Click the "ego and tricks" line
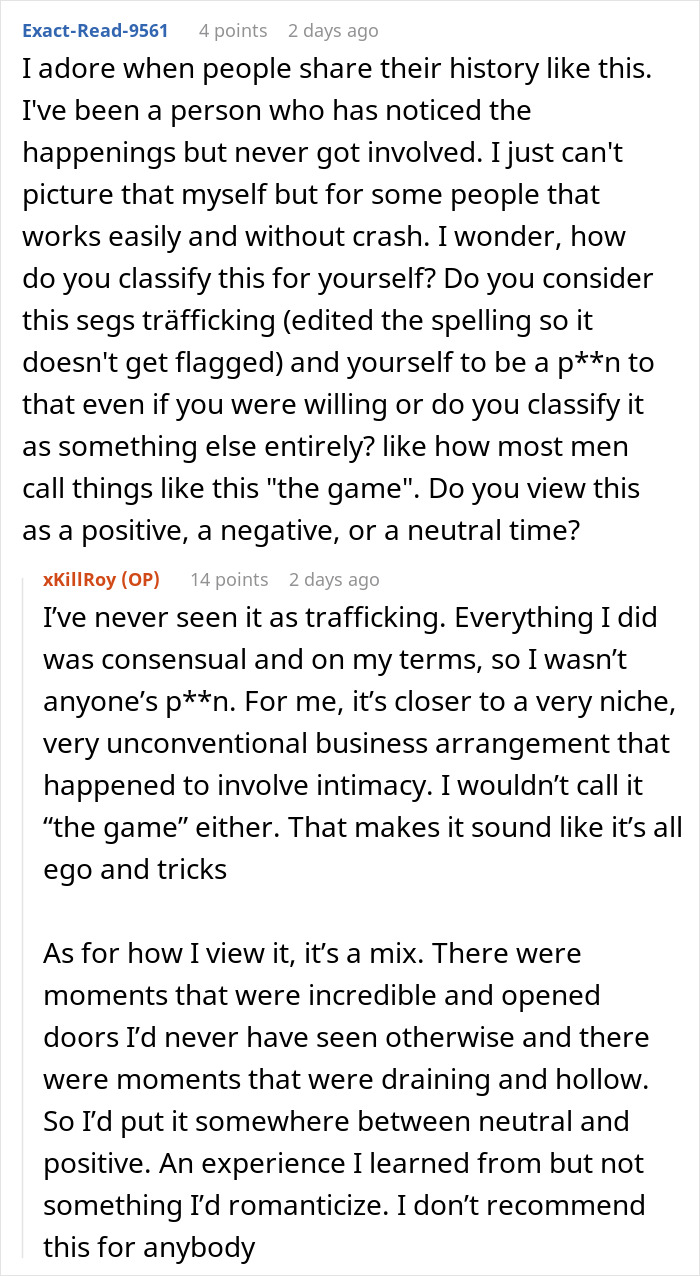The height and width of the screenshot is (1276, 700). click(135, 869)
